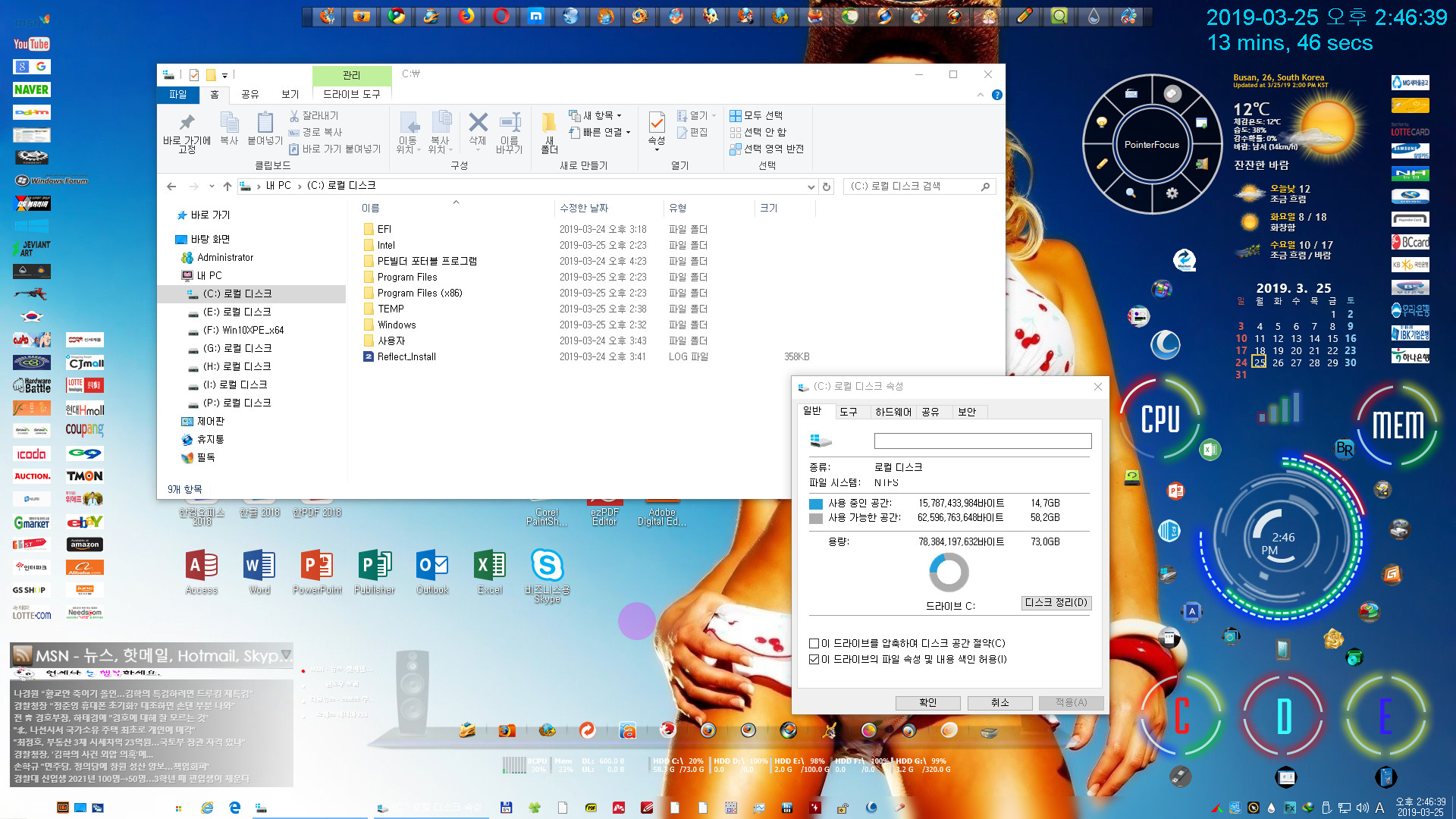Click the NAVER shortcut on desktop sidebar
This screenshot has height=819, width=1456.
pos(31,89)
